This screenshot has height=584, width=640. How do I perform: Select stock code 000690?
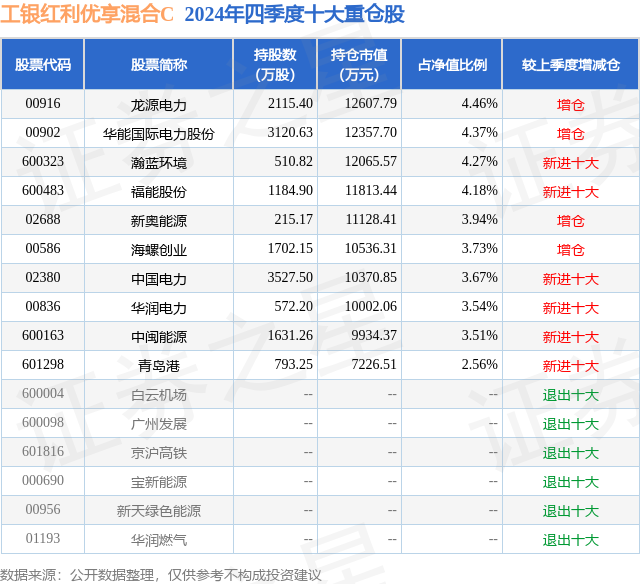(x=43, y=480)
